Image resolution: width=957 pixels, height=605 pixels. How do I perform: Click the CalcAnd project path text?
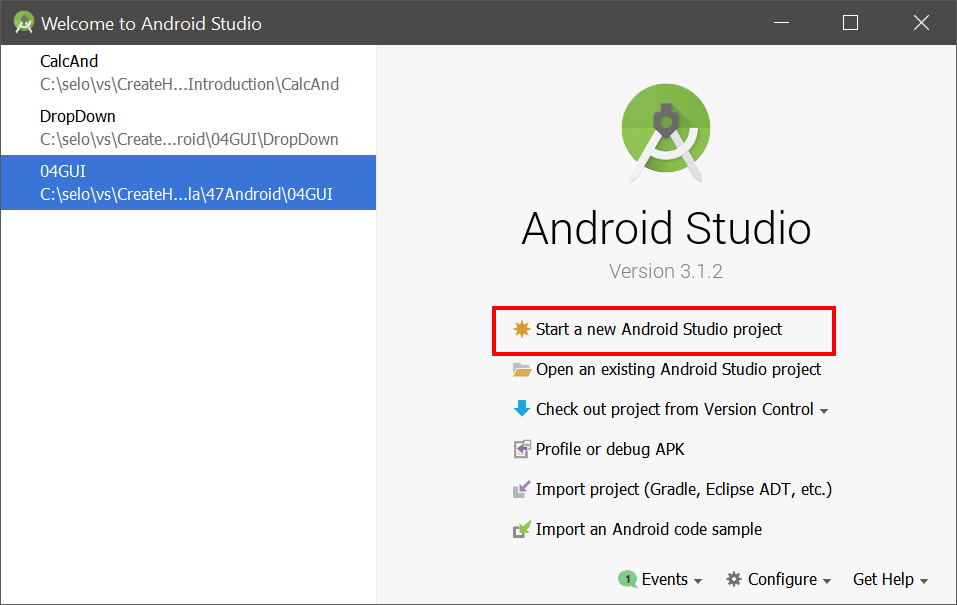coord(189,84)
